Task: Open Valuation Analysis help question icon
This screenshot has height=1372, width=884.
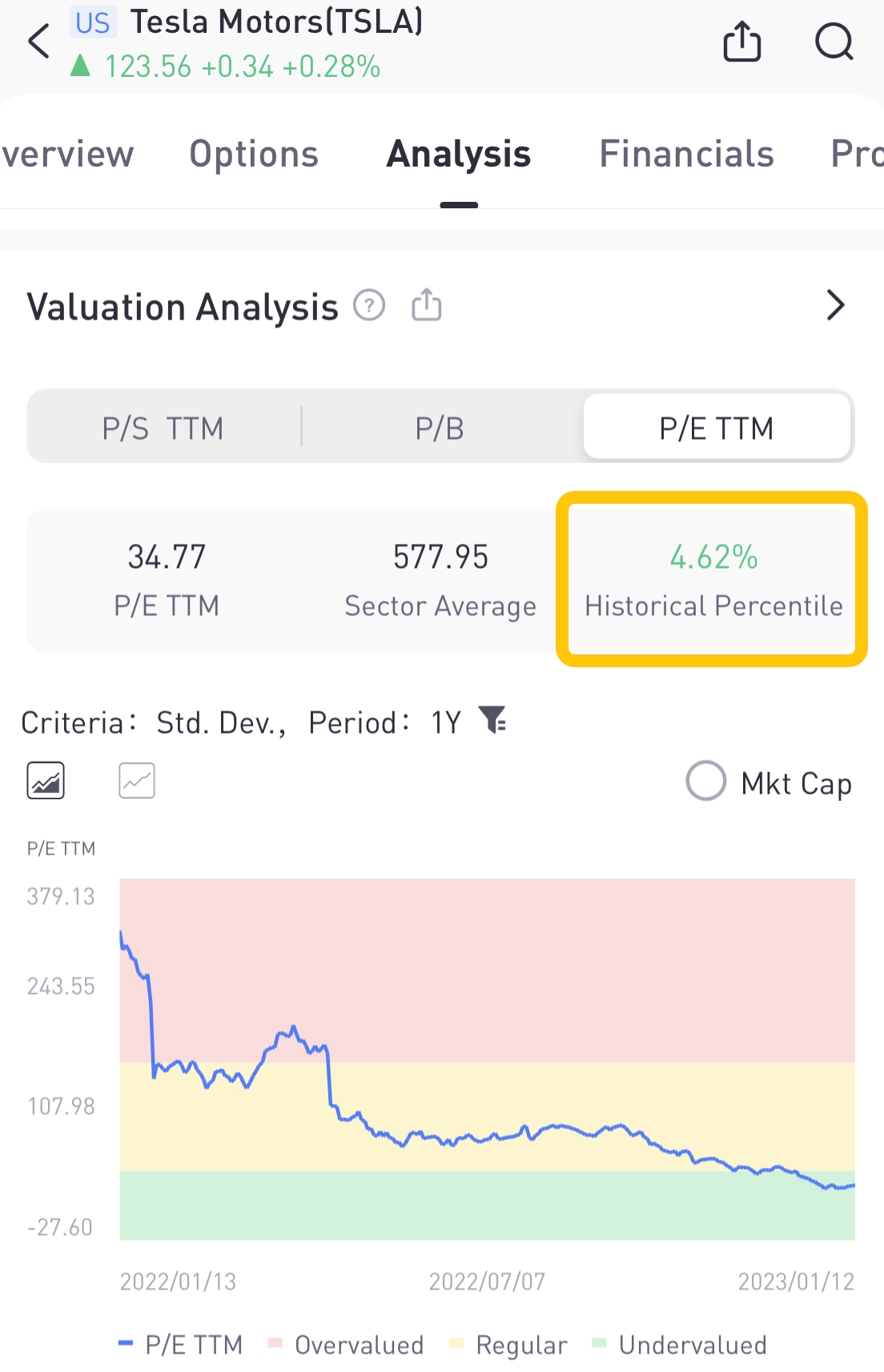Action: click(x=369, y=305)
